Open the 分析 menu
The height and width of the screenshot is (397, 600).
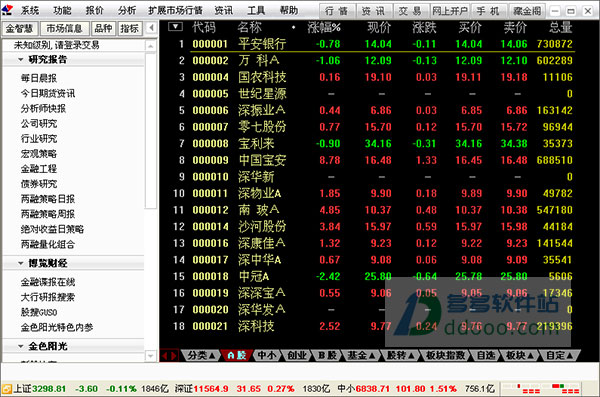click(127, 10)
